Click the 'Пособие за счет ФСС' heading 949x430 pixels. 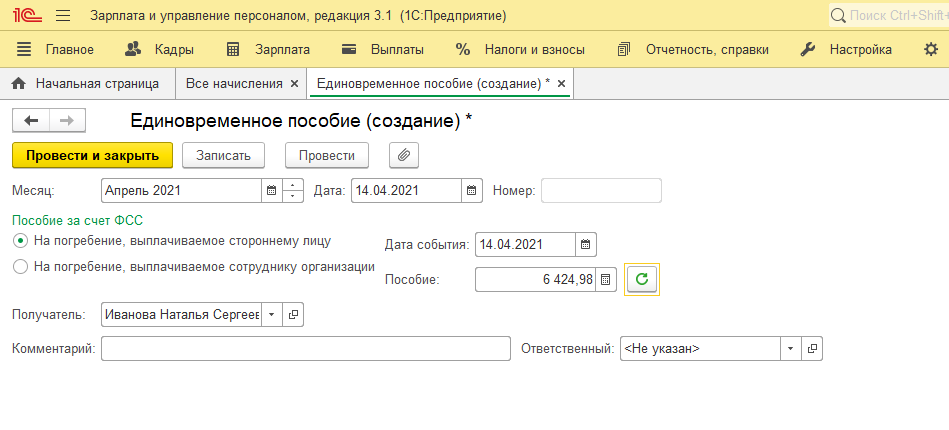point(77,220)
